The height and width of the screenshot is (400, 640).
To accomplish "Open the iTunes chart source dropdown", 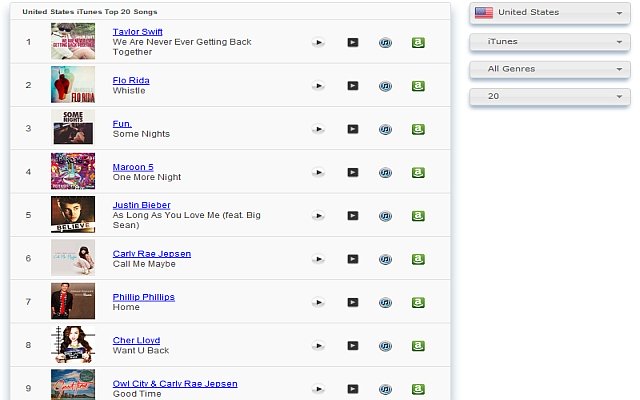I will click(550, 42).
